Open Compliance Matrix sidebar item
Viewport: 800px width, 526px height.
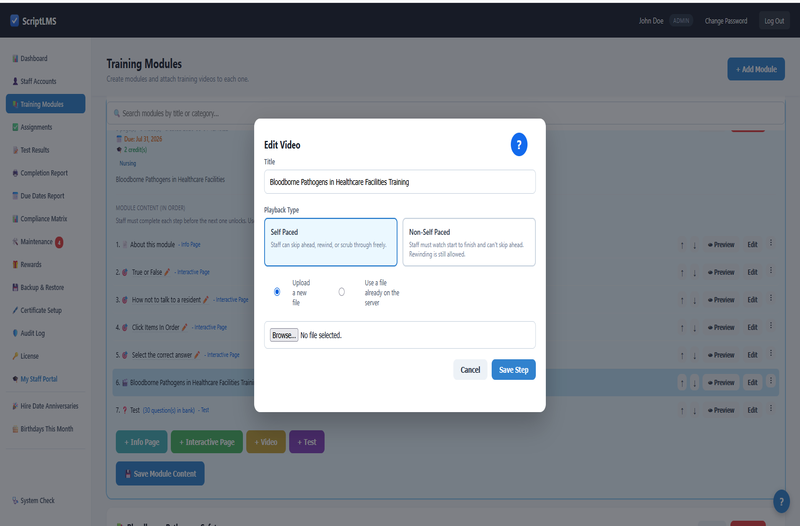[45, 219]
